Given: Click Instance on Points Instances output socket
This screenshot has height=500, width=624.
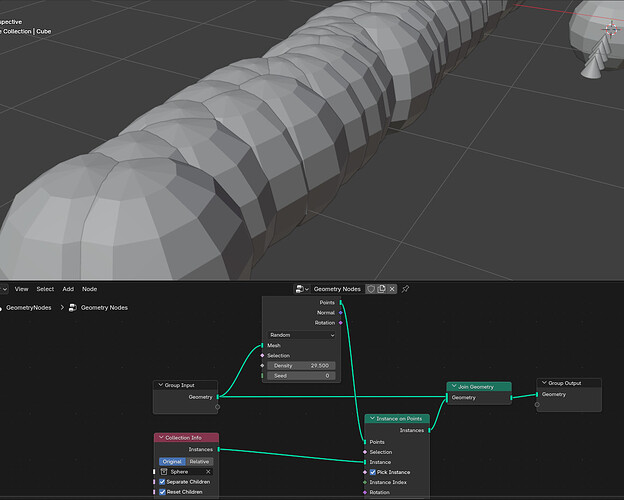Looking at the screenshot, I should click(429, 430).
